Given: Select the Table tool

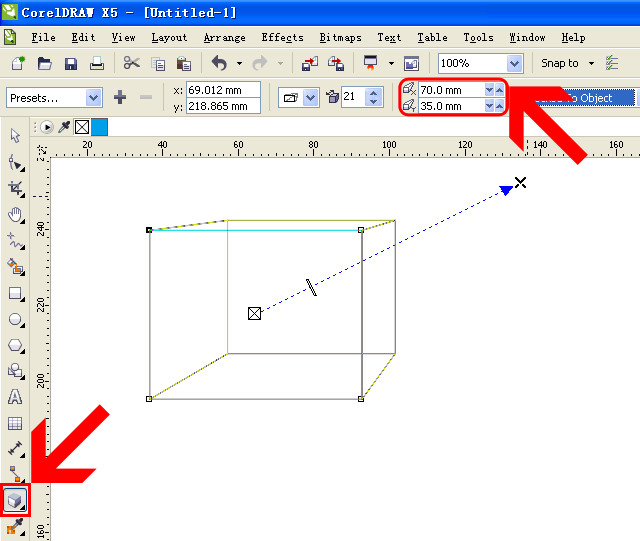Looking at the screenshot, I should (15, 423).
